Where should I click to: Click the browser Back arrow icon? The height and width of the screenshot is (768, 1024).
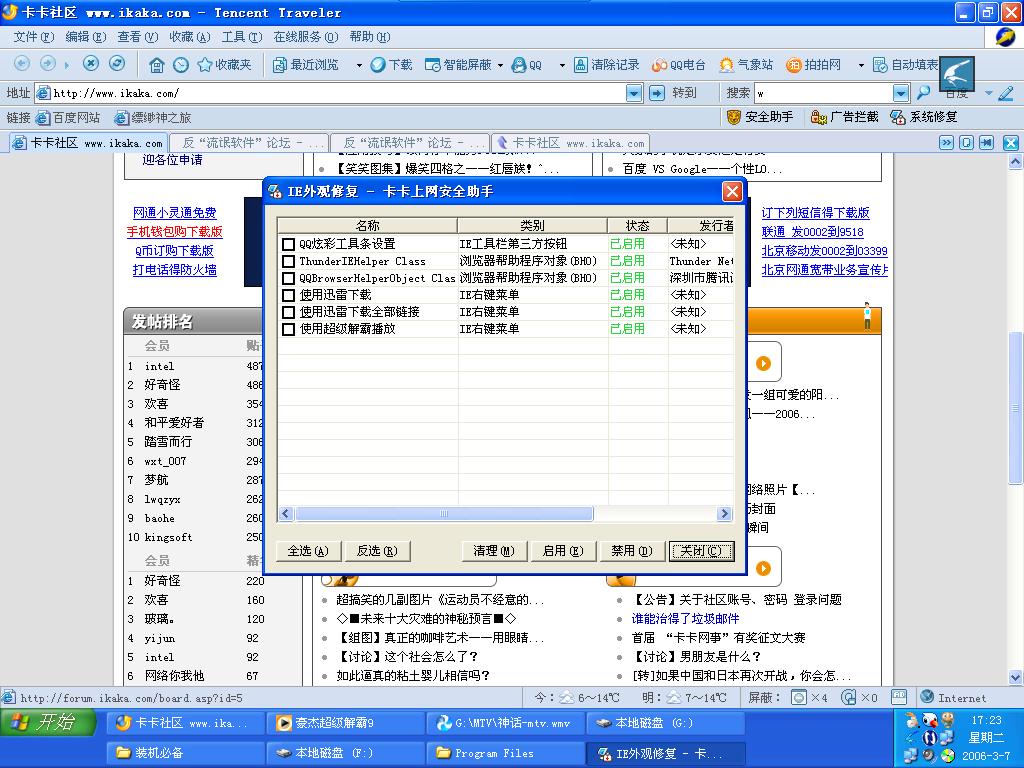pyautogui.click(x=22, y=63)
